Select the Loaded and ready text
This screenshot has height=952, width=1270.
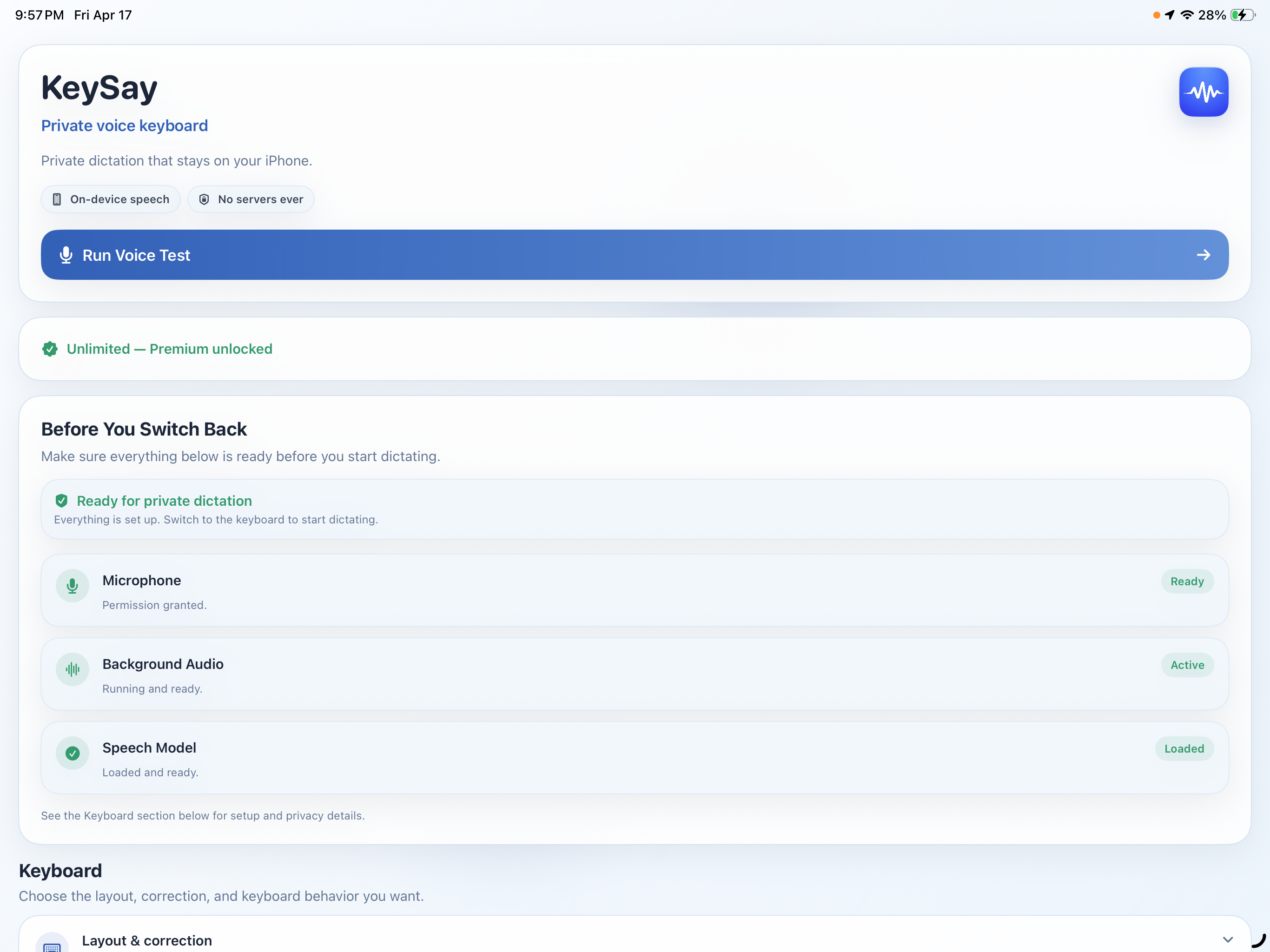[151, 772]
